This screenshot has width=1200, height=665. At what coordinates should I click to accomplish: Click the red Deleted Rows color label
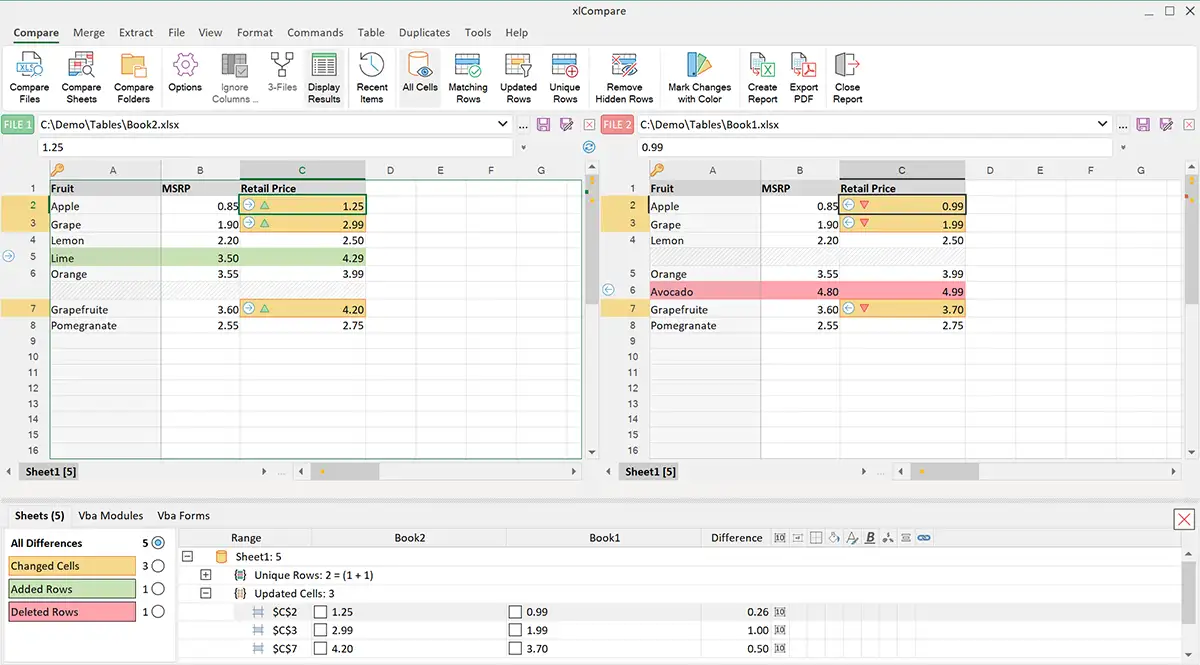(72, 612)
